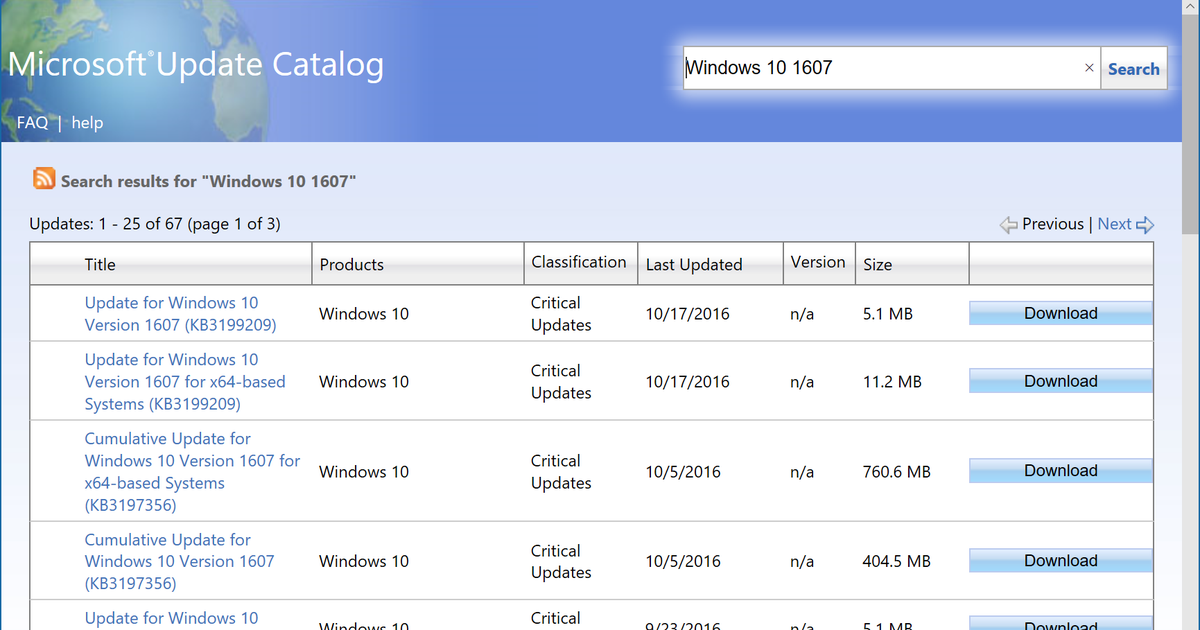This screenshot has width=1200, height=630.
Task: Click the RSS feed icon
Action: point(42,178)
